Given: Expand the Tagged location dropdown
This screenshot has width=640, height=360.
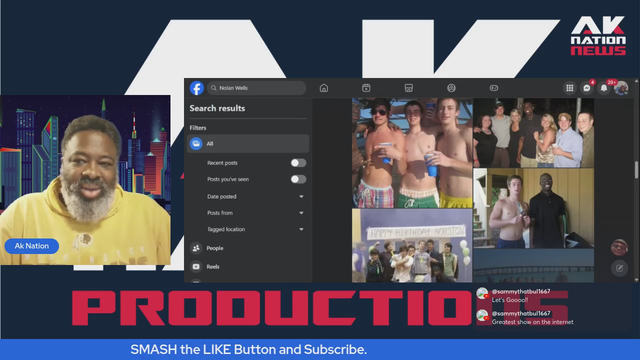Looking at the screenshot, I should pyautogui.click(x=301, y=229).
